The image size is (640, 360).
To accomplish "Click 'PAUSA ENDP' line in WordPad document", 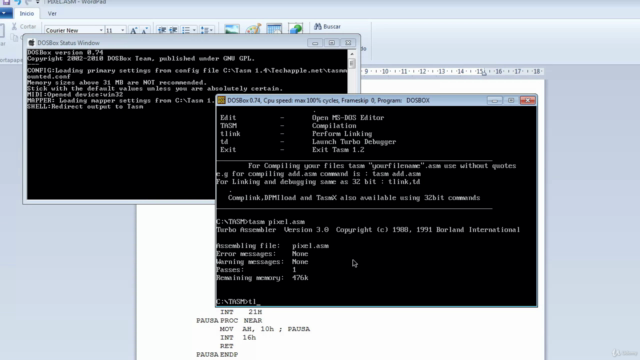I will pos(217,355).
